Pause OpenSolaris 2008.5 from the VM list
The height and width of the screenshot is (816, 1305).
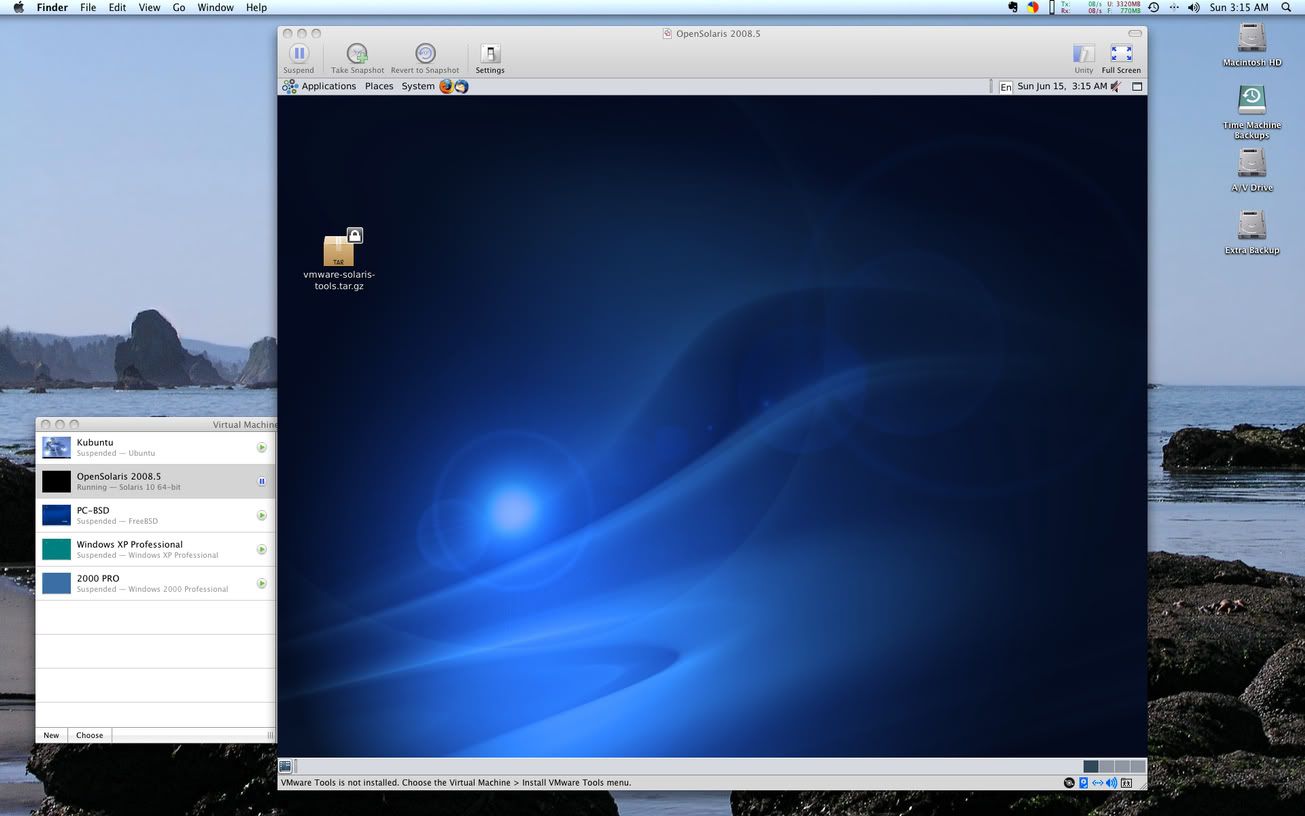pyautogui.click(x=261, y=481)
